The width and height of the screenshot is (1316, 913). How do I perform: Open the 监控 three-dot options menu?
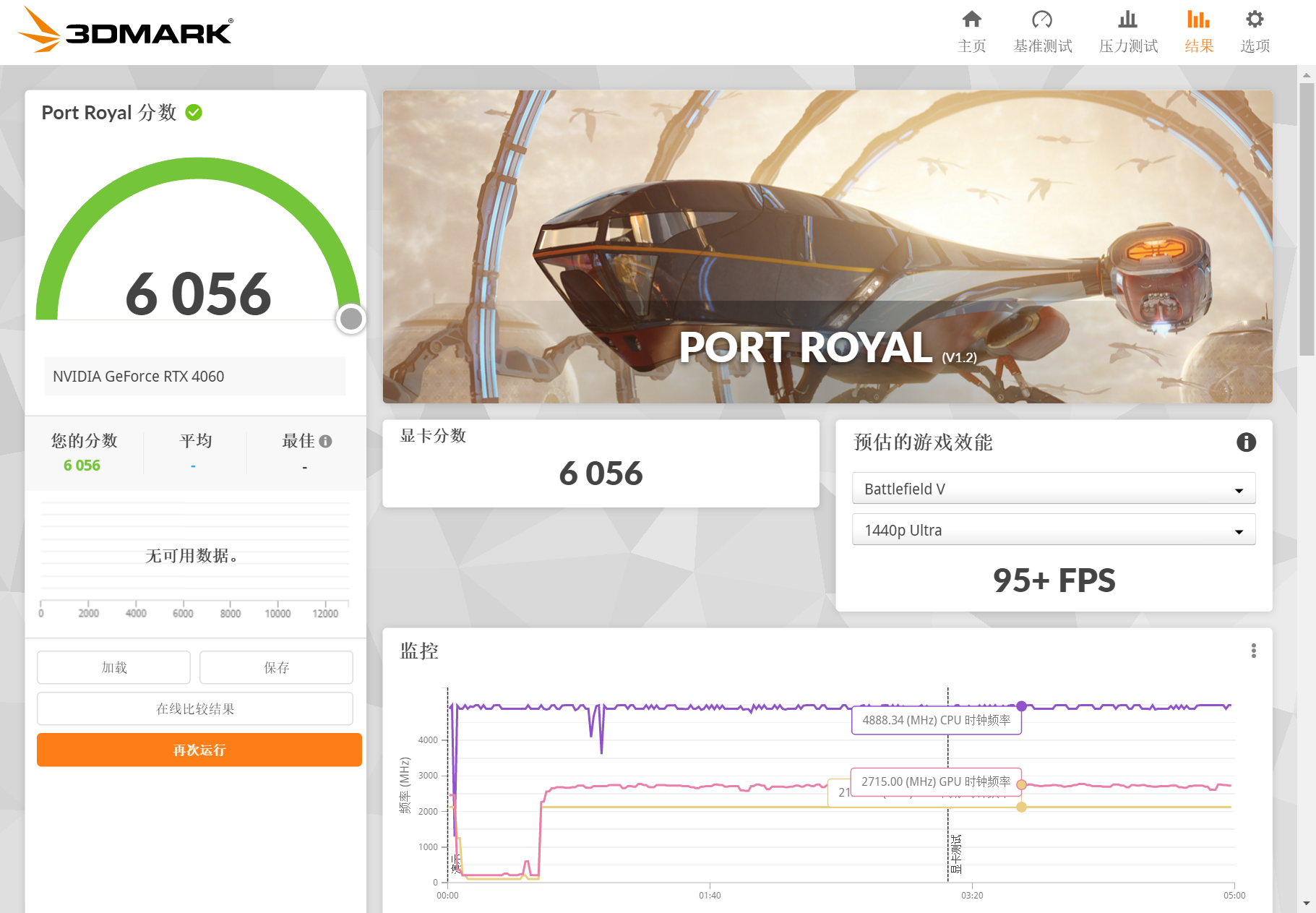[x=1253, y=651]
